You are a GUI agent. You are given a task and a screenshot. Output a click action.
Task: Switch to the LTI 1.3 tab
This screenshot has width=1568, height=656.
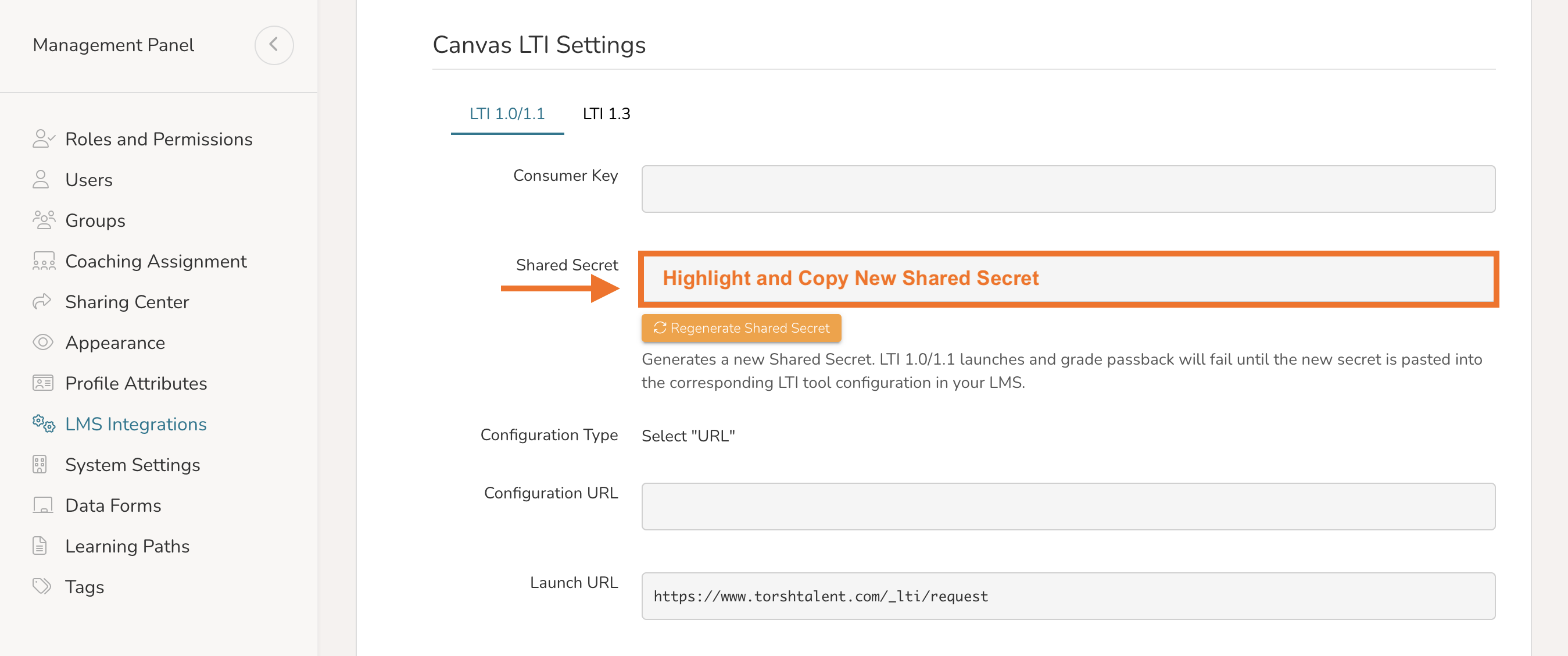tap(606, 114)
